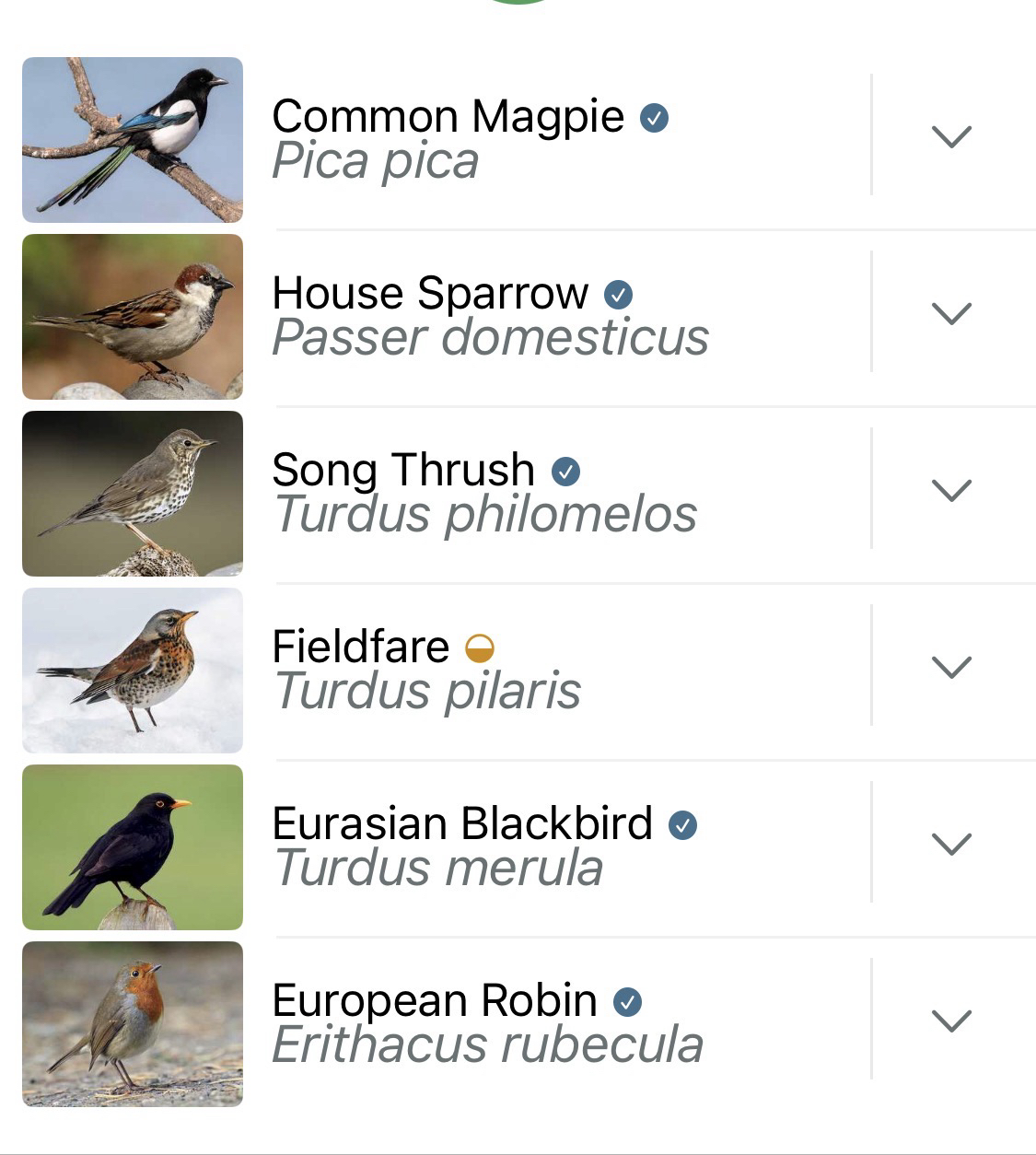Image resolution: width=1036 pixels, height=1155 pixels.
Task: Open the House Sparrow photo thumbnail
Action: (x=133, y=317)
